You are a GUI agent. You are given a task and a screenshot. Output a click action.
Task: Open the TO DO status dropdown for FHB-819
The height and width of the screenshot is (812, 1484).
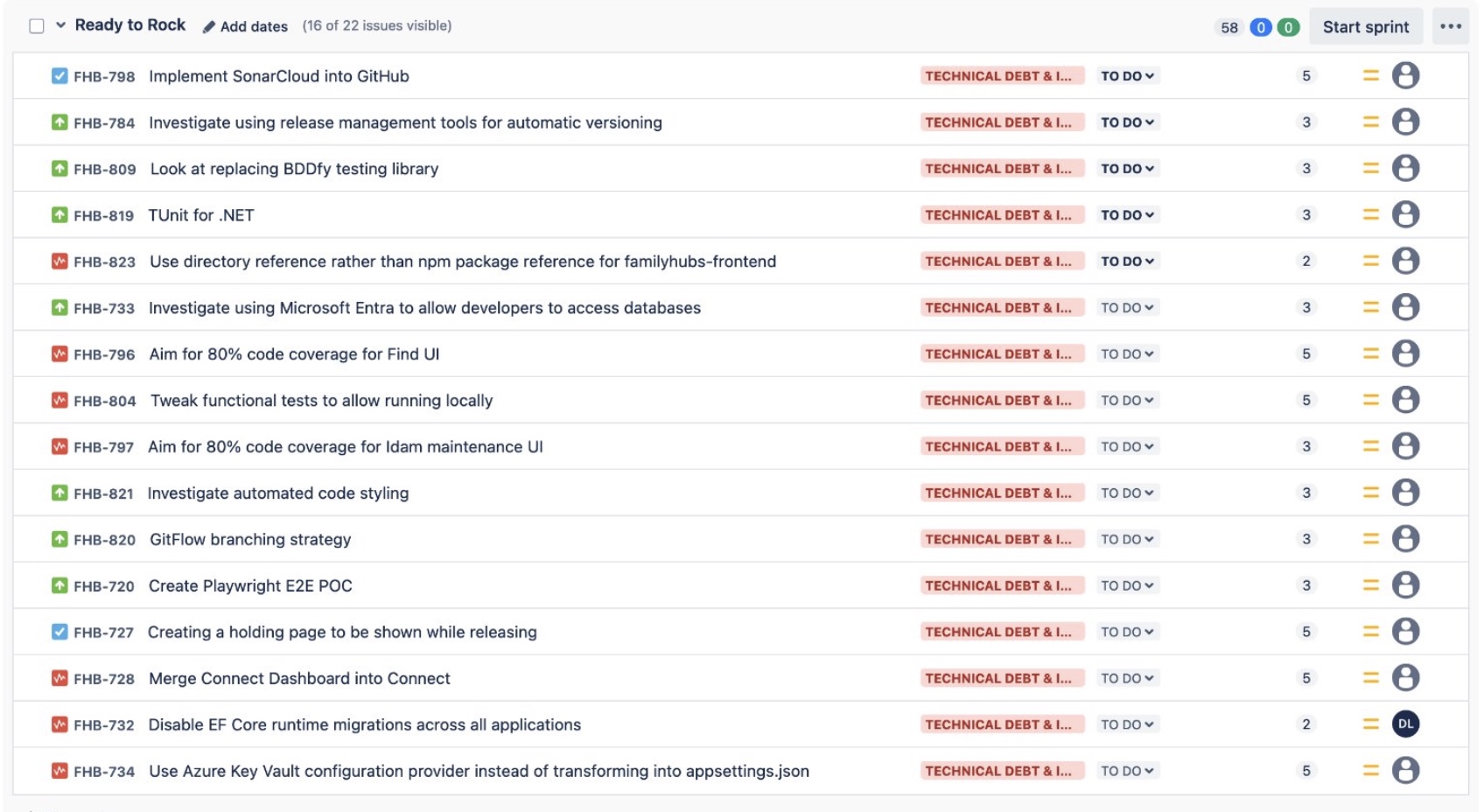point(1128,215)
